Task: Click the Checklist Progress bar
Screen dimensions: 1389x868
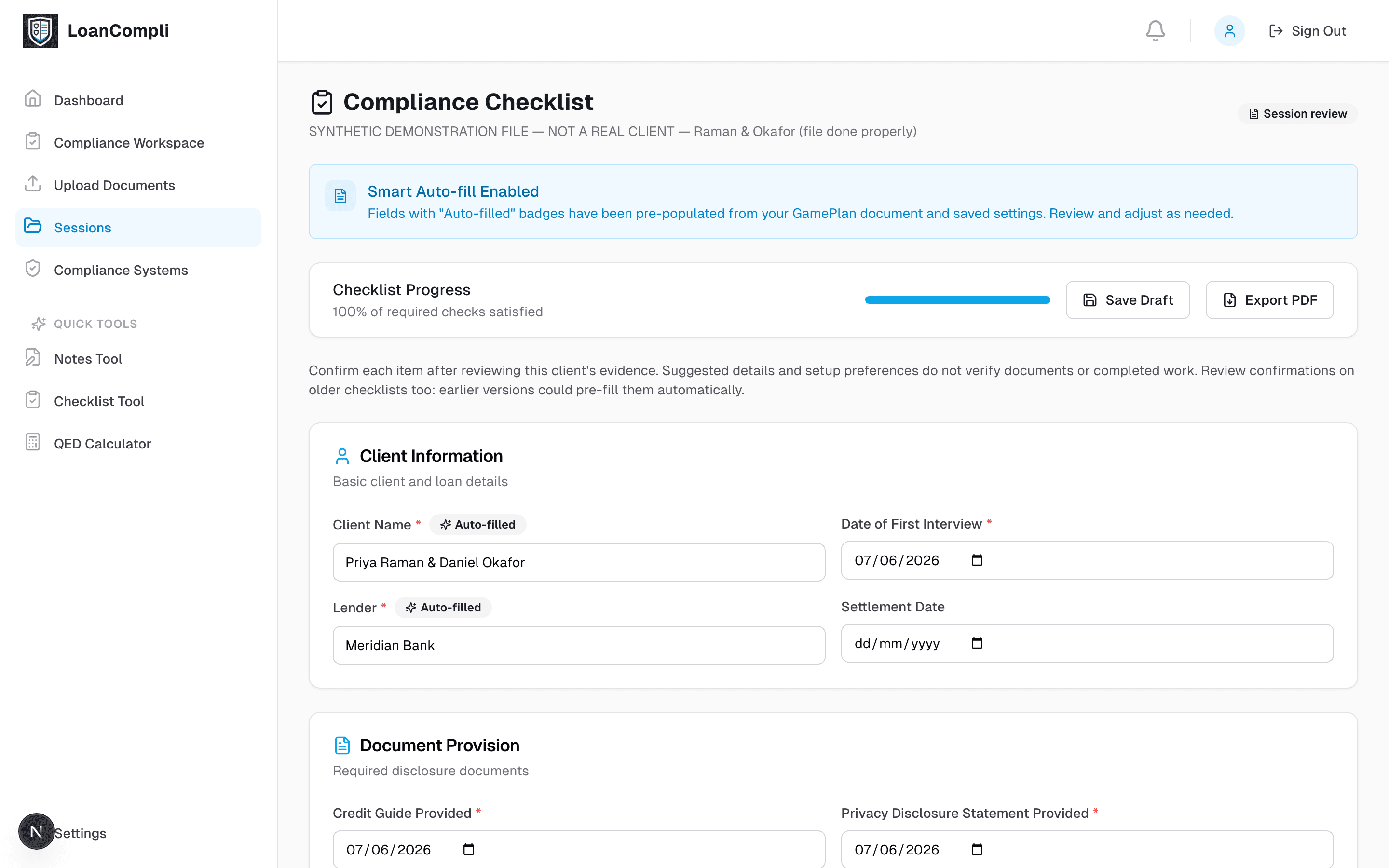Action: pos(957,299)
